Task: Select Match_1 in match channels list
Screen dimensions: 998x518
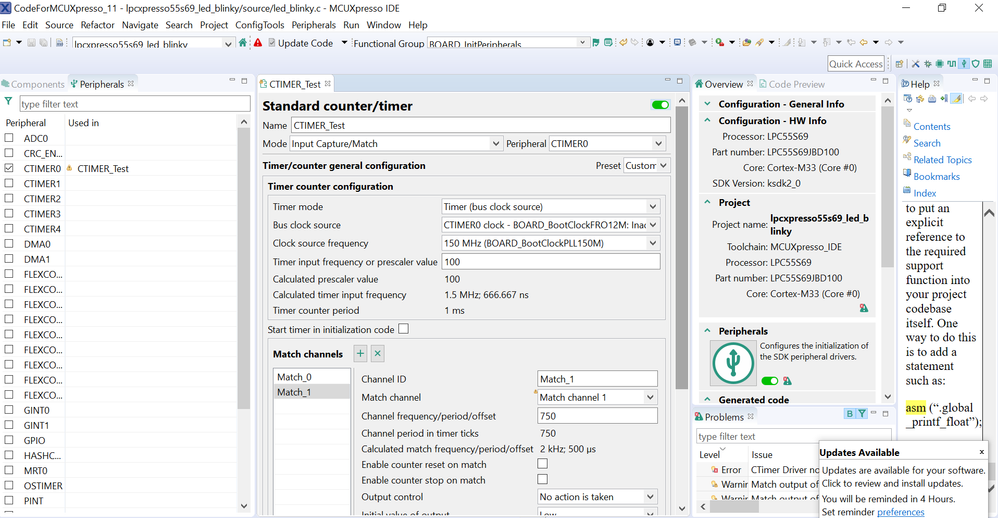Action: point(312,392)
